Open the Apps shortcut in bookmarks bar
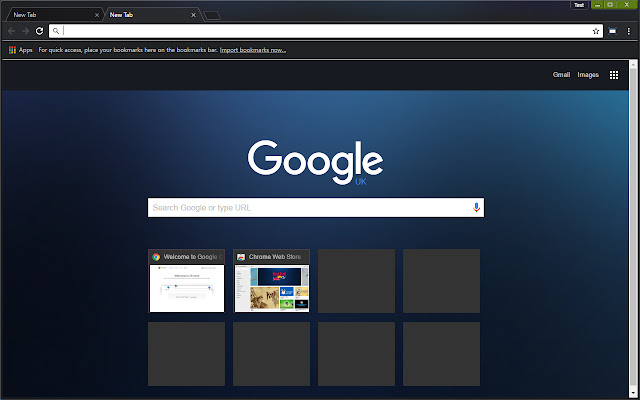Image resolution: width=640 pixels, height=400 pixels. click(x=20, y=50)
